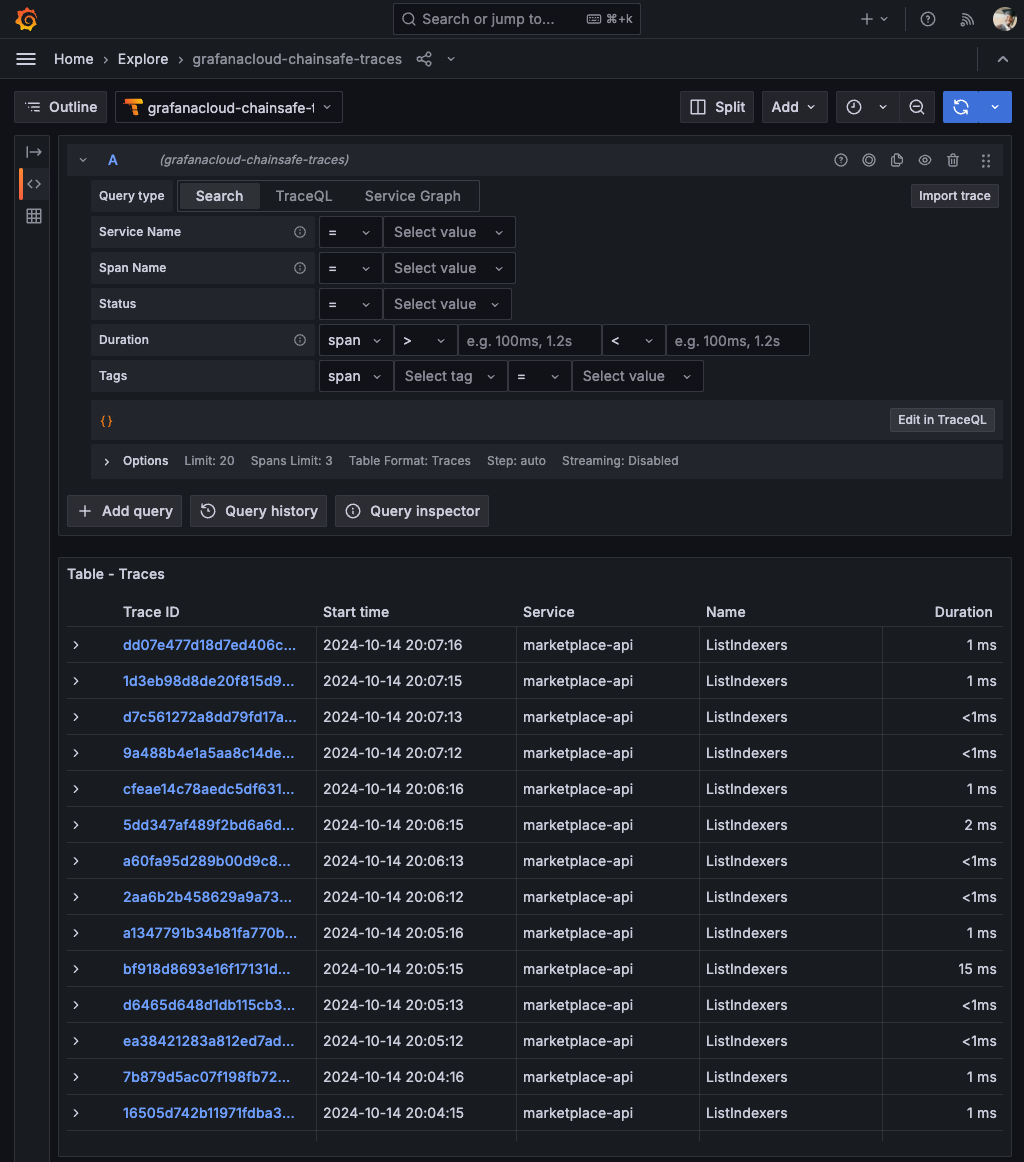The width and height of the screenshot is (1024, 1162).
Task: Duplicate query A using copy icon
Action: [897, 160]
